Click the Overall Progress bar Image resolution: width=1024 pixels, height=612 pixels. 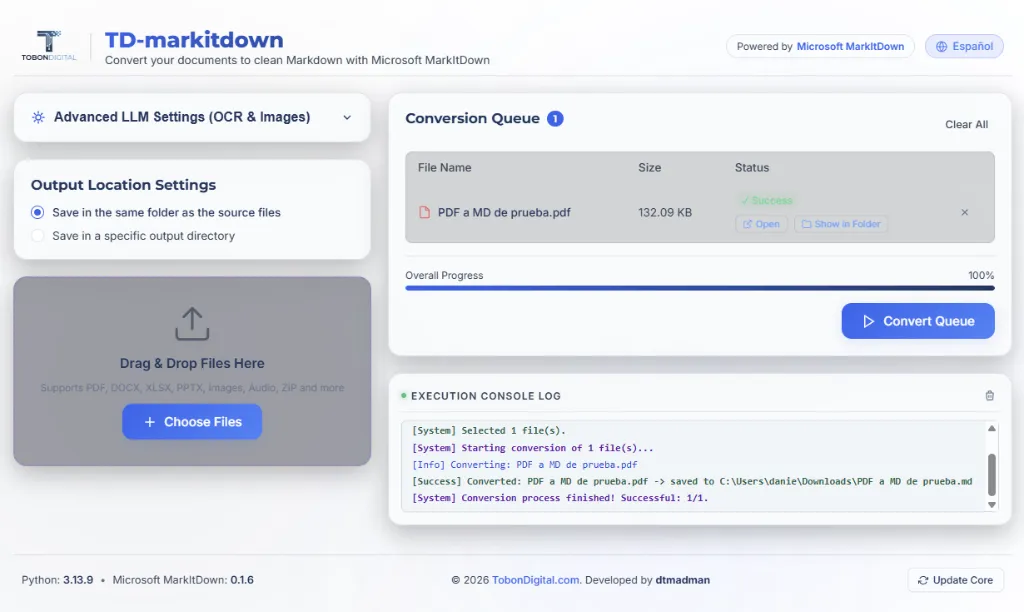point(699,288)
